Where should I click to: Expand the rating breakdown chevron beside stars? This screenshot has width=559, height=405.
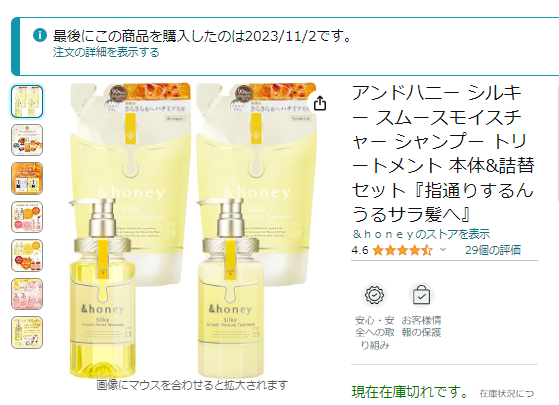pyautogui.click(x=443, y=250)
